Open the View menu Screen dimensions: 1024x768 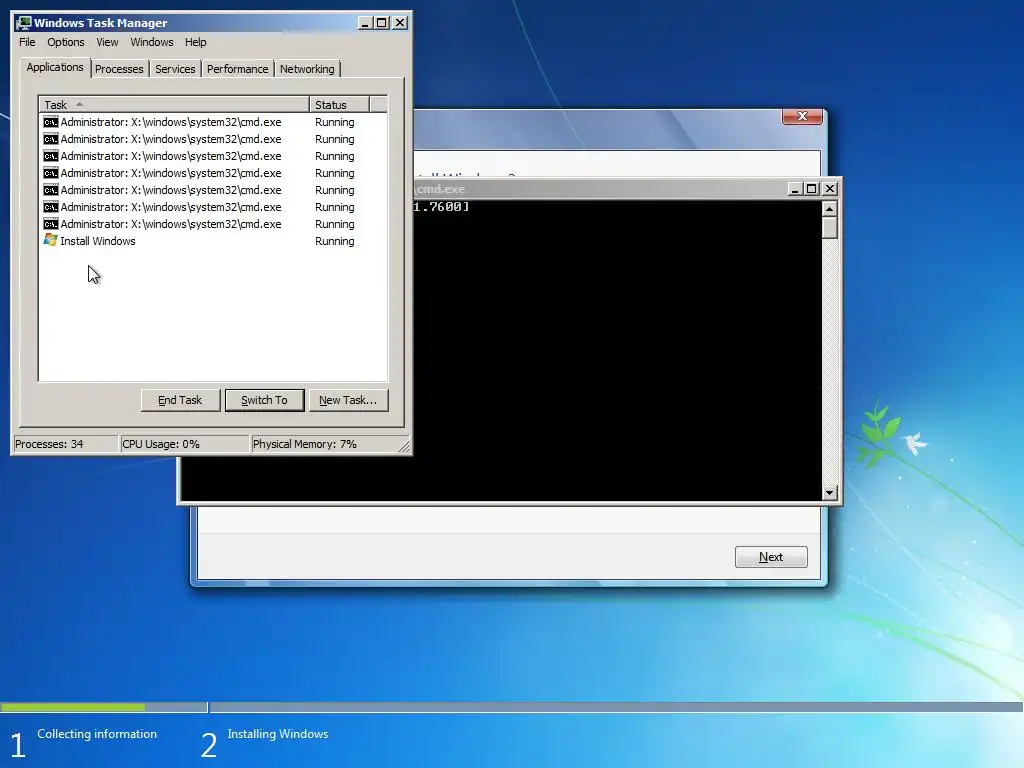107,42
